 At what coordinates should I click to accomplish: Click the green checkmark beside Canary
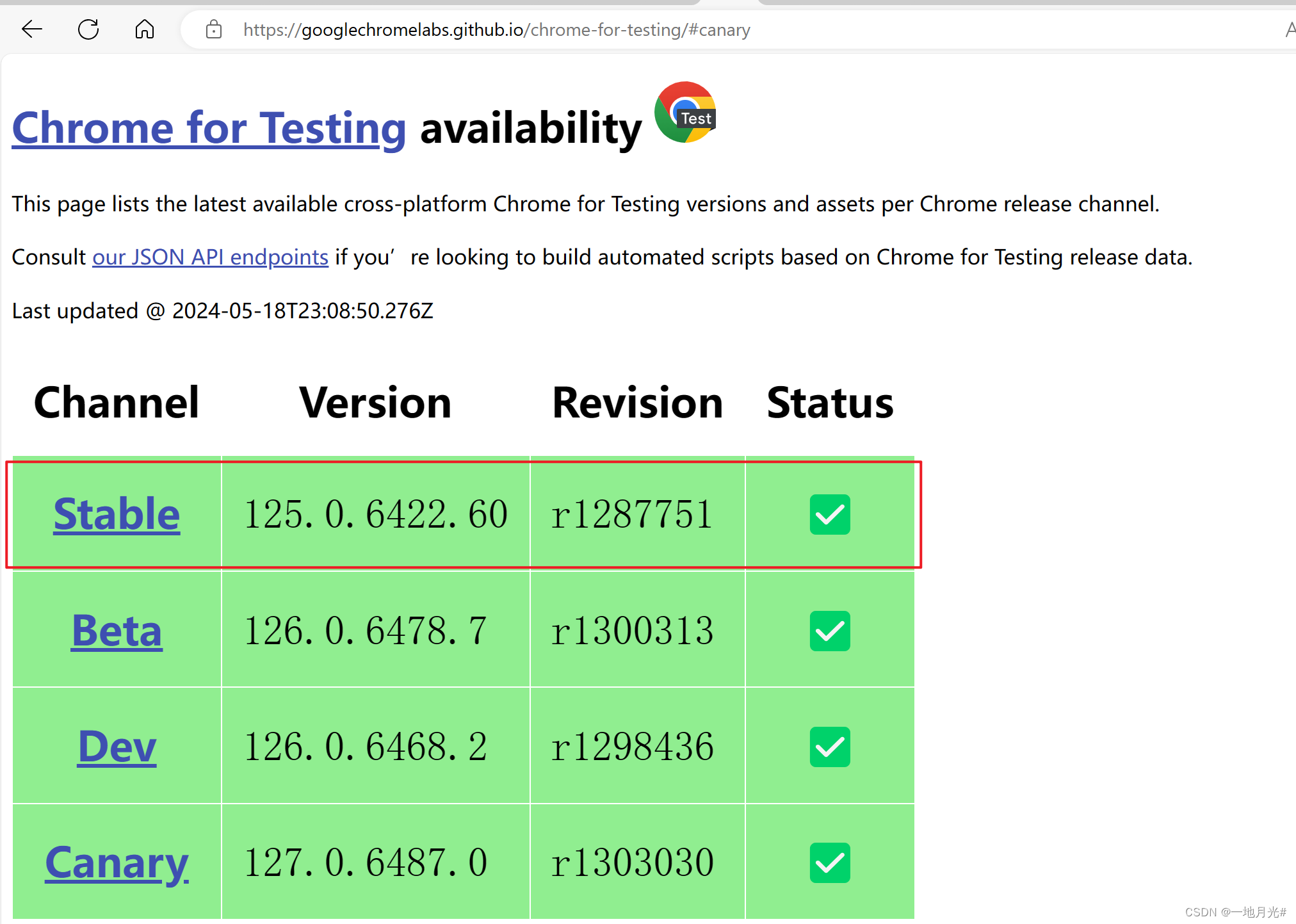point(830,863)
